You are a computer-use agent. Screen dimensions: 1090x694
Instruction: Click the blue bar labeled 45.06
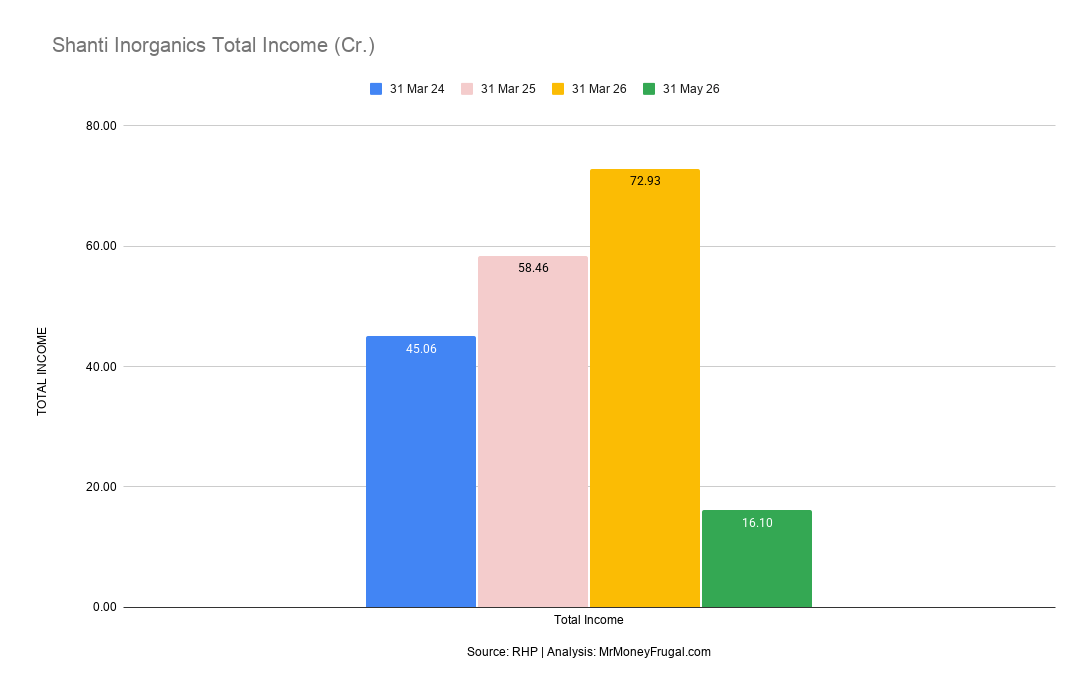[421, 471]
